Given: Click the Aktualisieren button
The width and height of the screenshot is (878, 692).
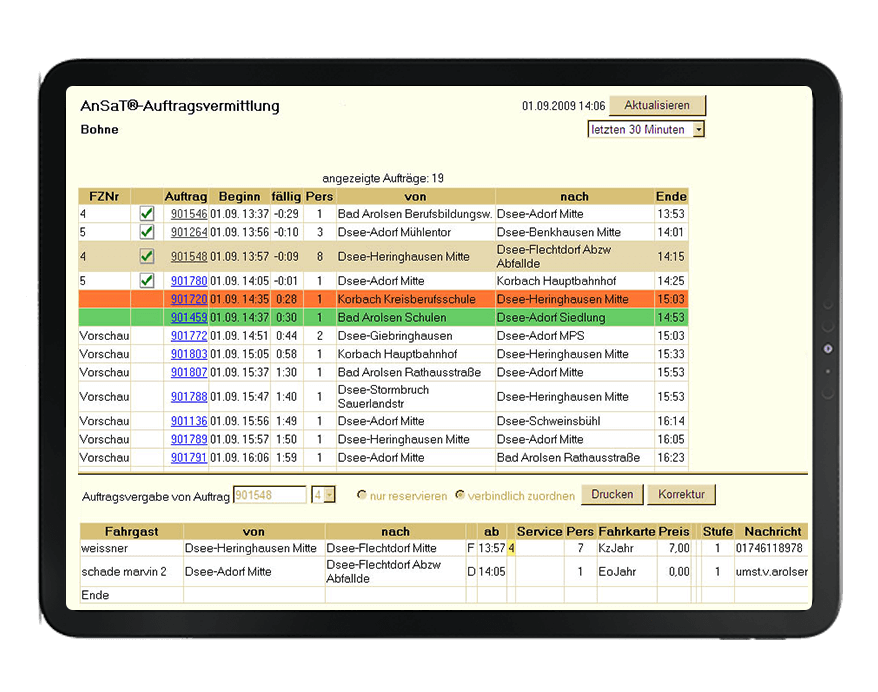Looking at the screenshot, I should (x=657, y=106).
